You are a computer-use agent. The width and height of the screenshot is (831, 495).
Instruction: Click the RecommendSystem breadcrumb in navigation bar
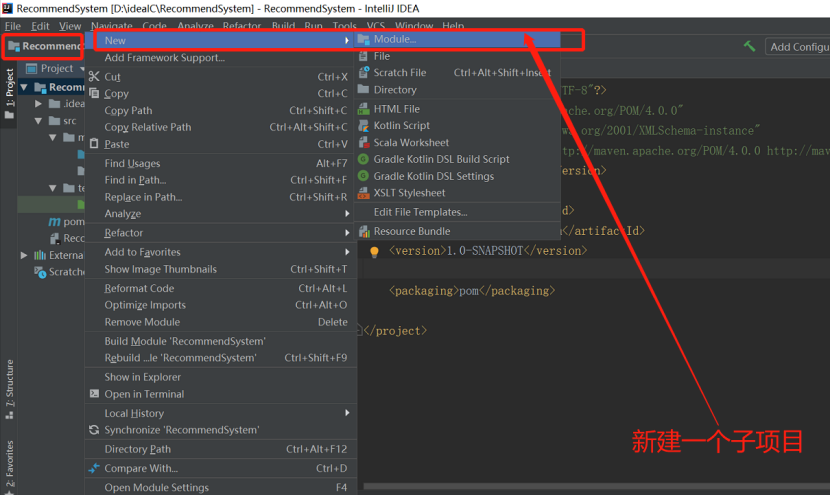[x=45, y=46]
